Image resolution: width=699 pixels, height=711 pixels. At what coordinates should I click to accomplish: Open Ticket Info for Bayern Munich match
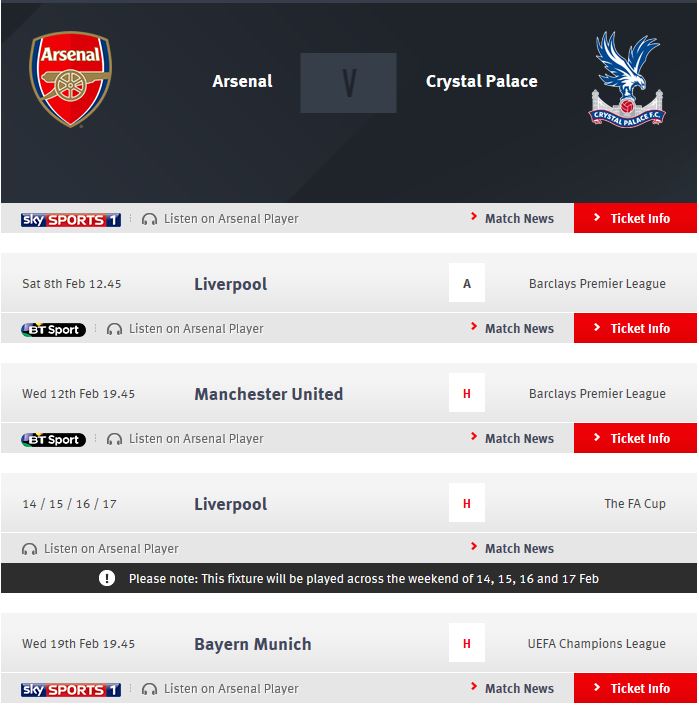(635, 688)
